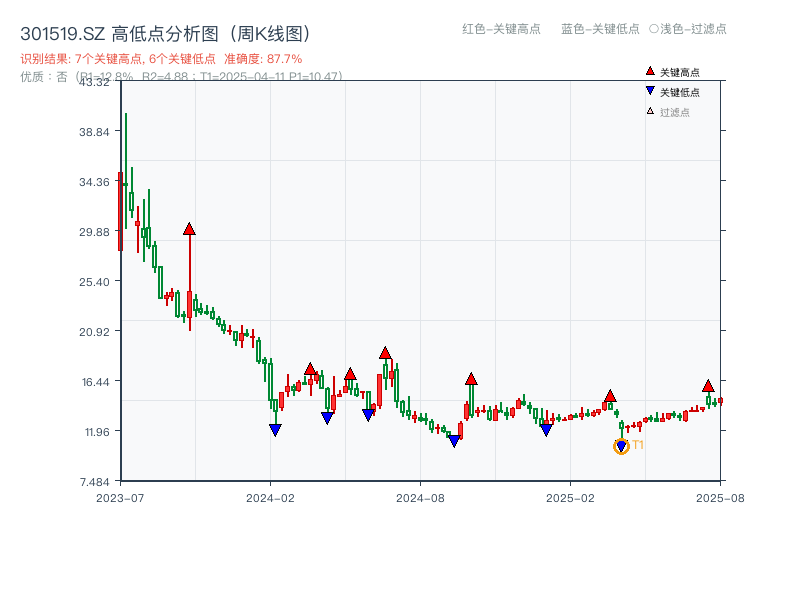Click the rightmost red triangle near 2025-08
The width and height of the screenshot is (800, 600).
708,384
